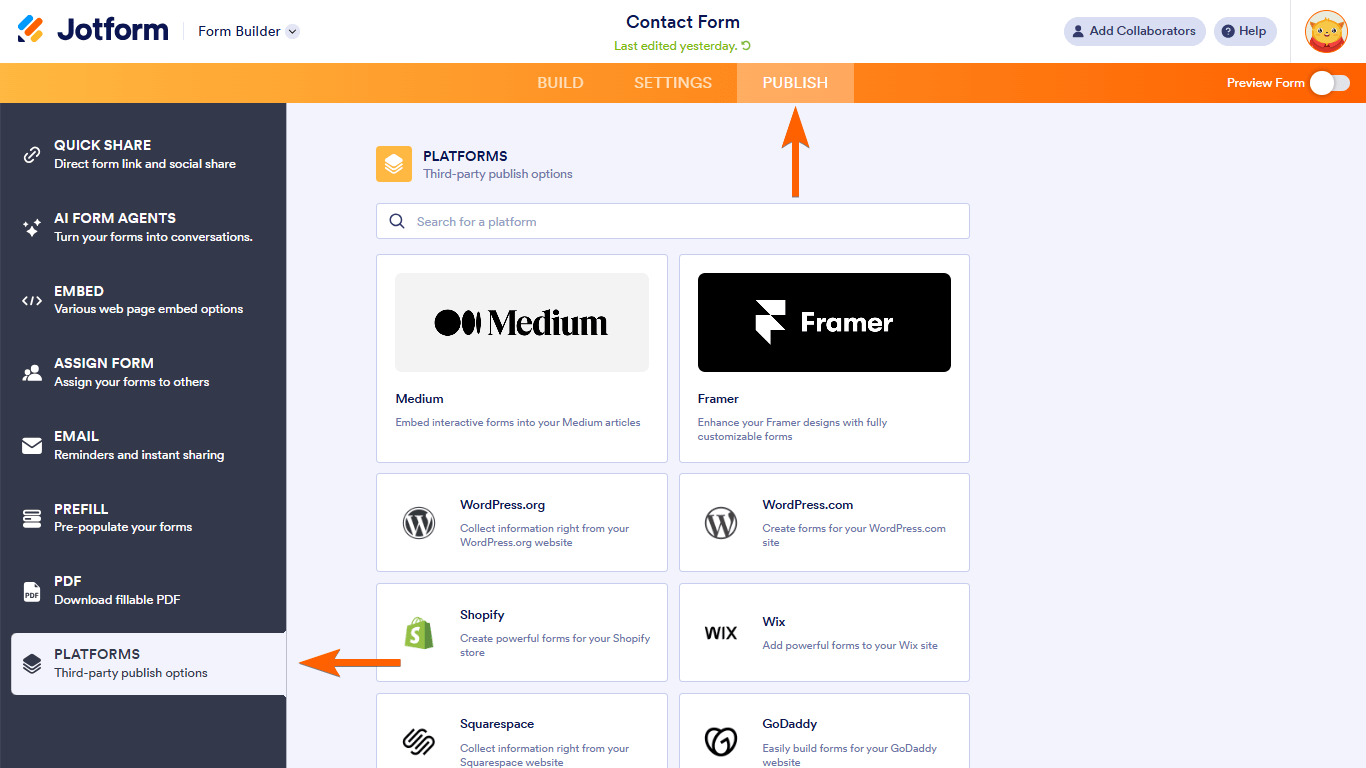Click the Add Collaborators button
The height and width of the screenshot is (768, 1366).
pyautogui.click(x=1134, y=31)
